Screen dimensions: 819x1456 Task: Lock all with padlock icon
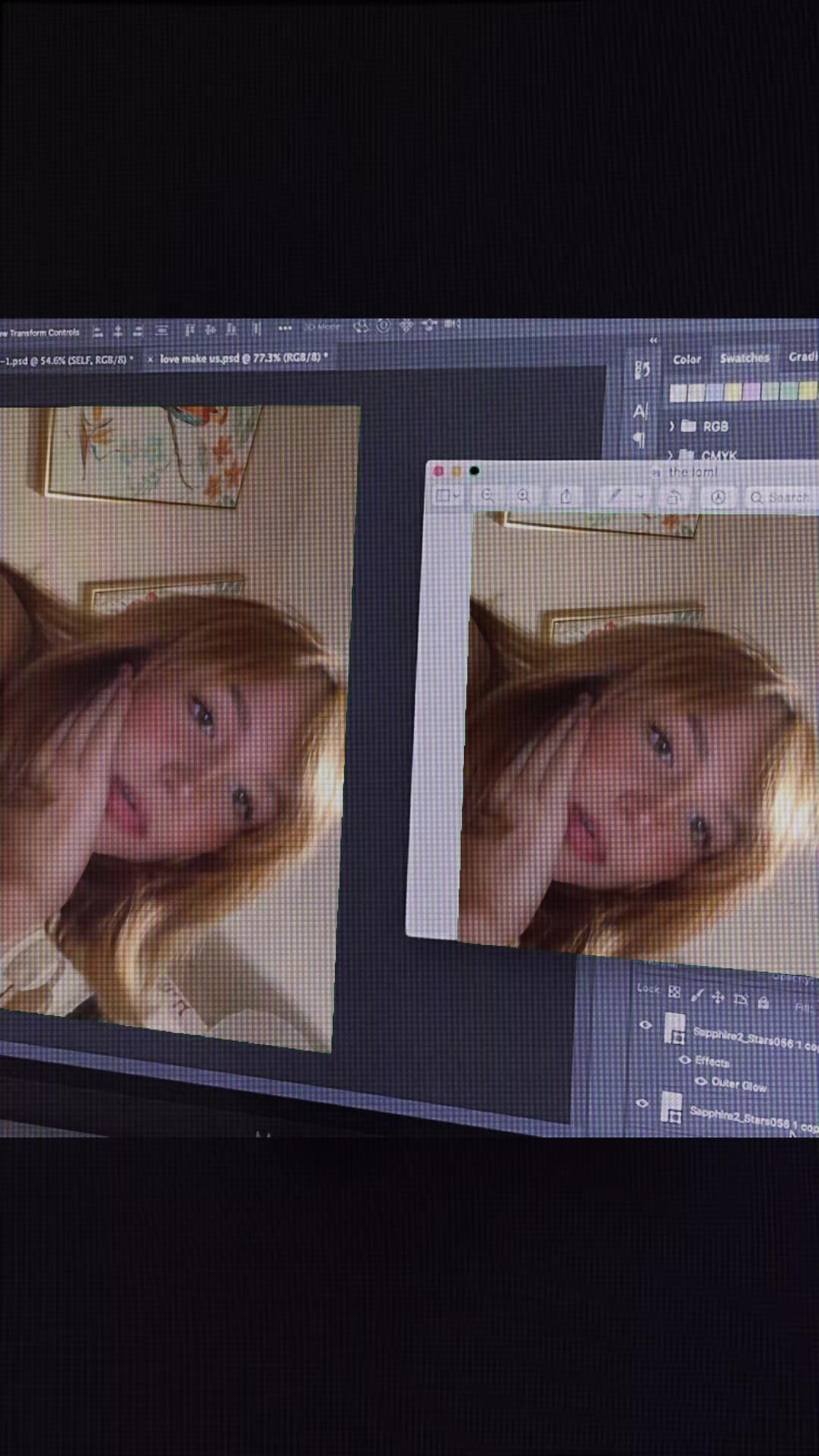764,1003
